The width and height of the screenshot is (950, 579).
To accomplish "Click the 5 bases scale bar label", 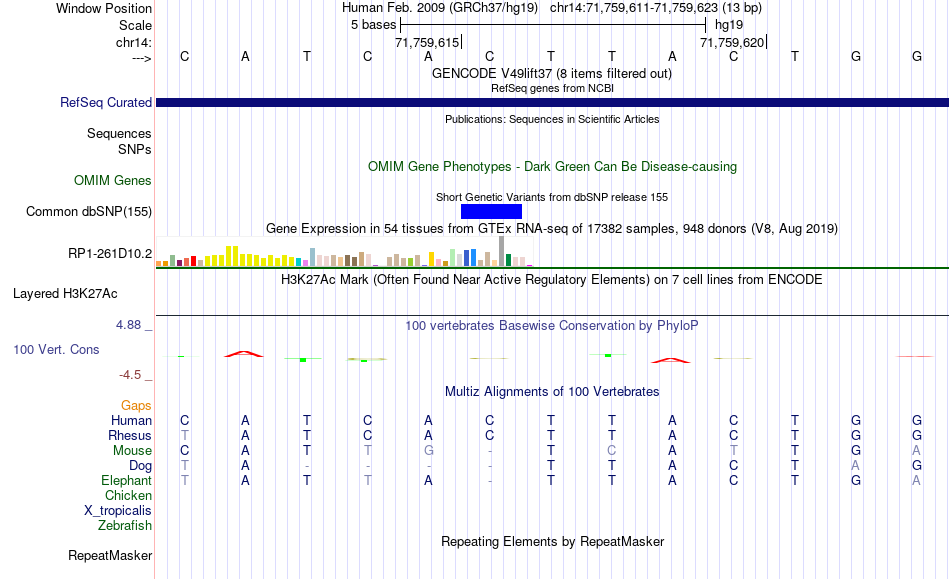I will click(373, 25).
